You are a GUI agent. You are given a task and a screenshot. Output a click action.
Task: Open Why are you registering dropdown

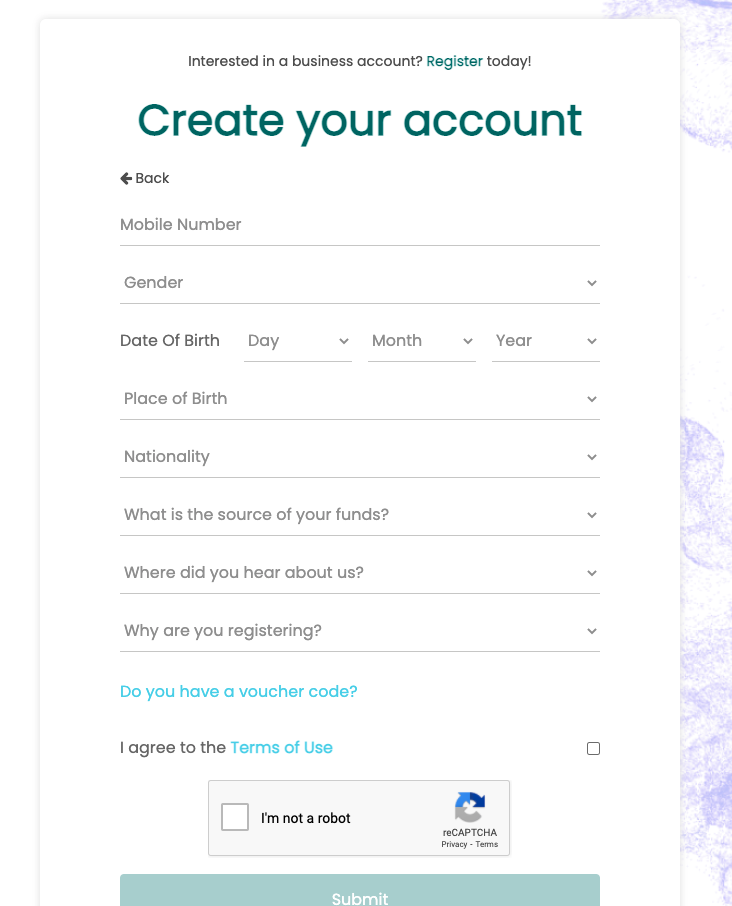coord(360,631)
